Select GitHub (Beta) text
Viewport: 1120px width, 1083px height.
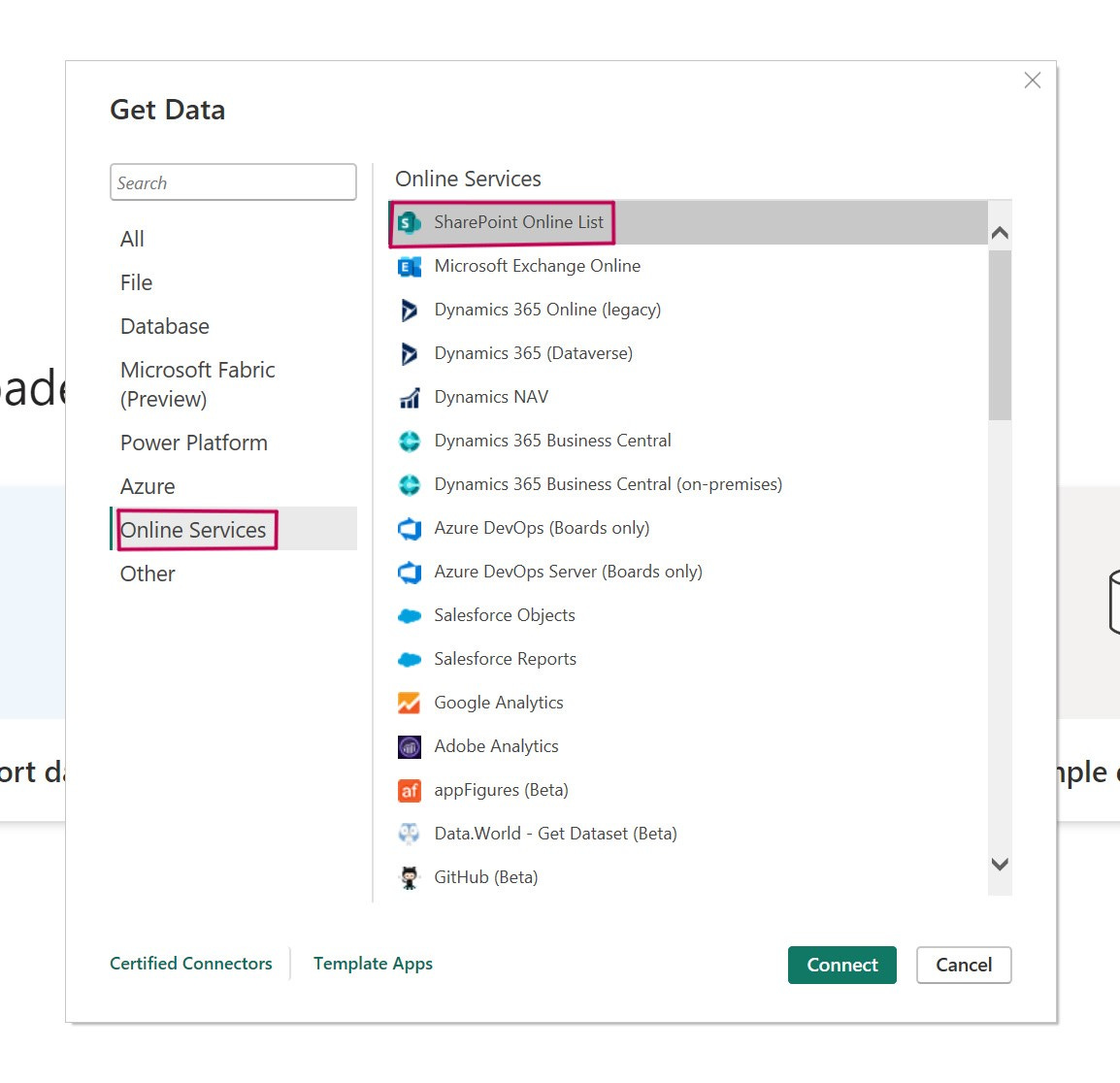point(486,877)
